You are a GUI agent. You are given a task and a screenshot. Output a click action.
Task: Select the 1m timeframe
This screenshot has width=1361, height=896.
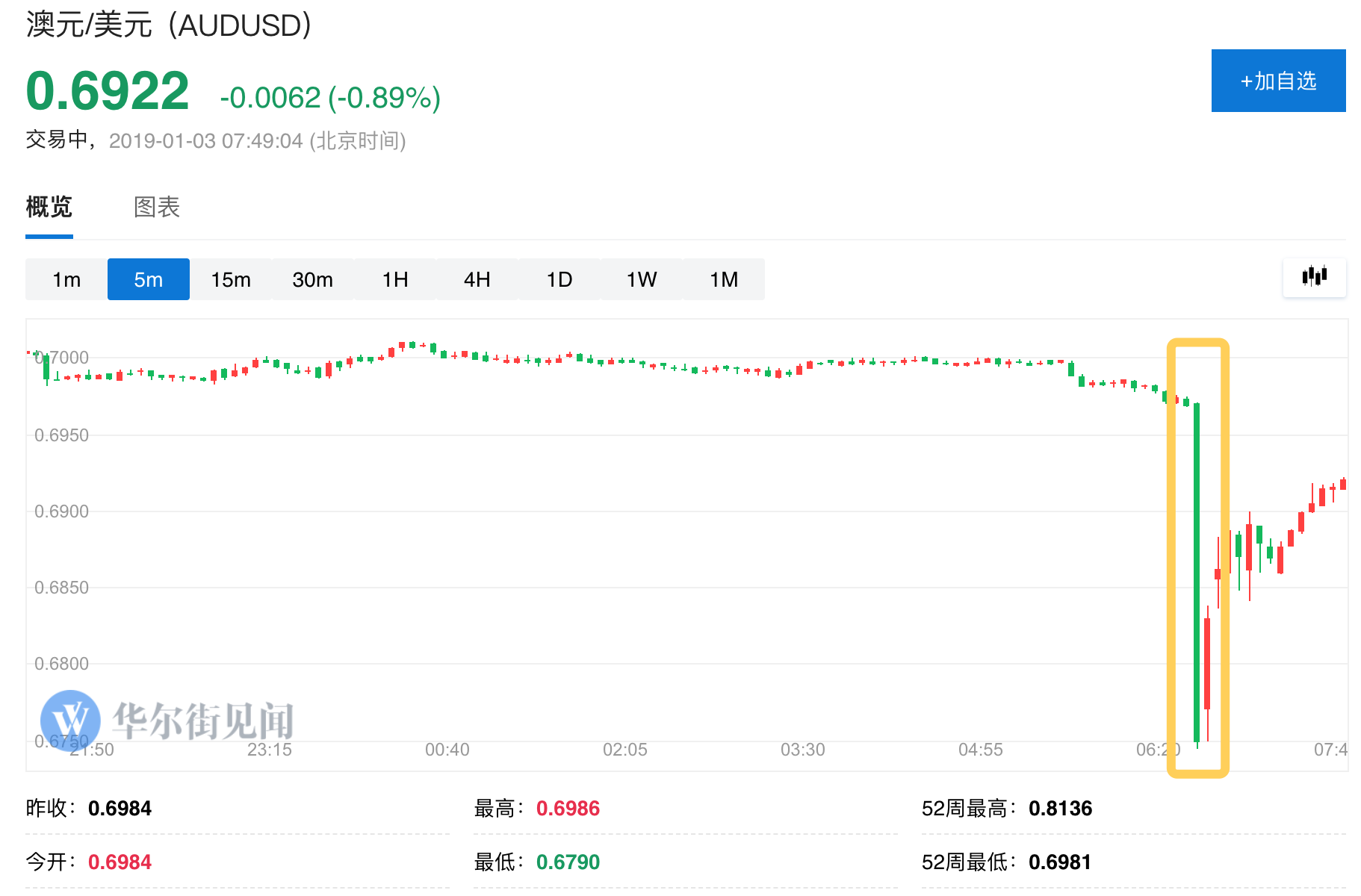[x=66, y=279]
